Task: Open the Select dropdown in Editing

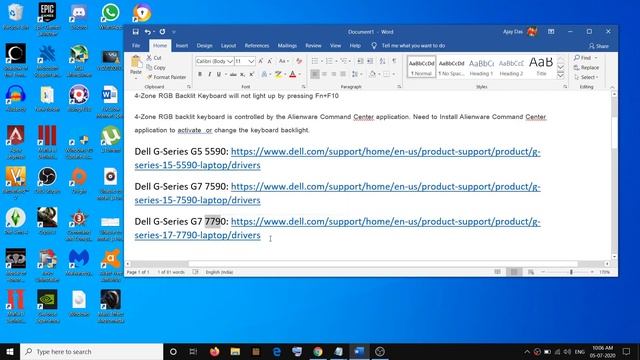Action: (586, 77)
